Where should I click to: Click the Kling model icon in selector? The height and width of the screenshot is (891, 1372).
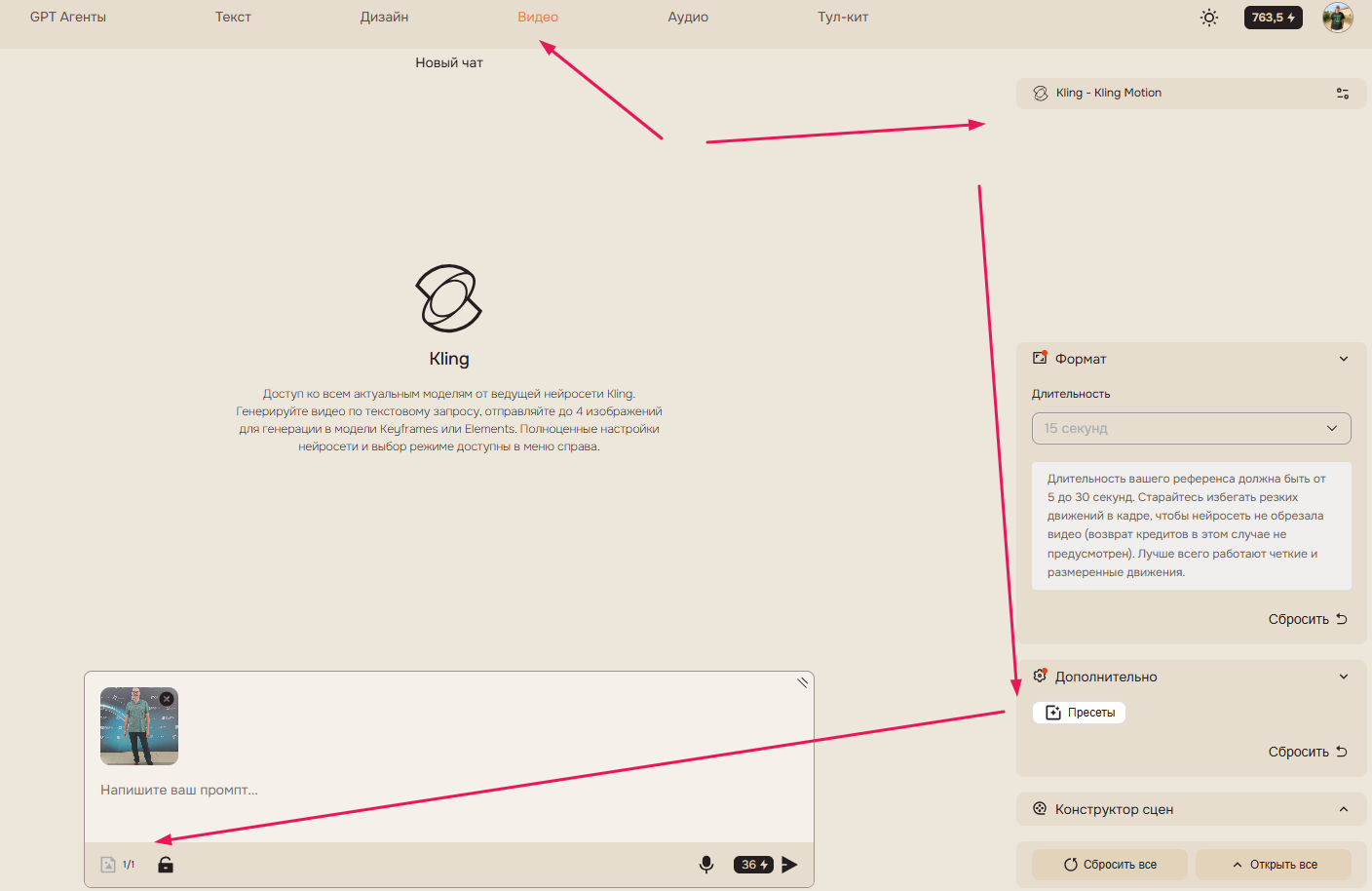point(1041,94)
